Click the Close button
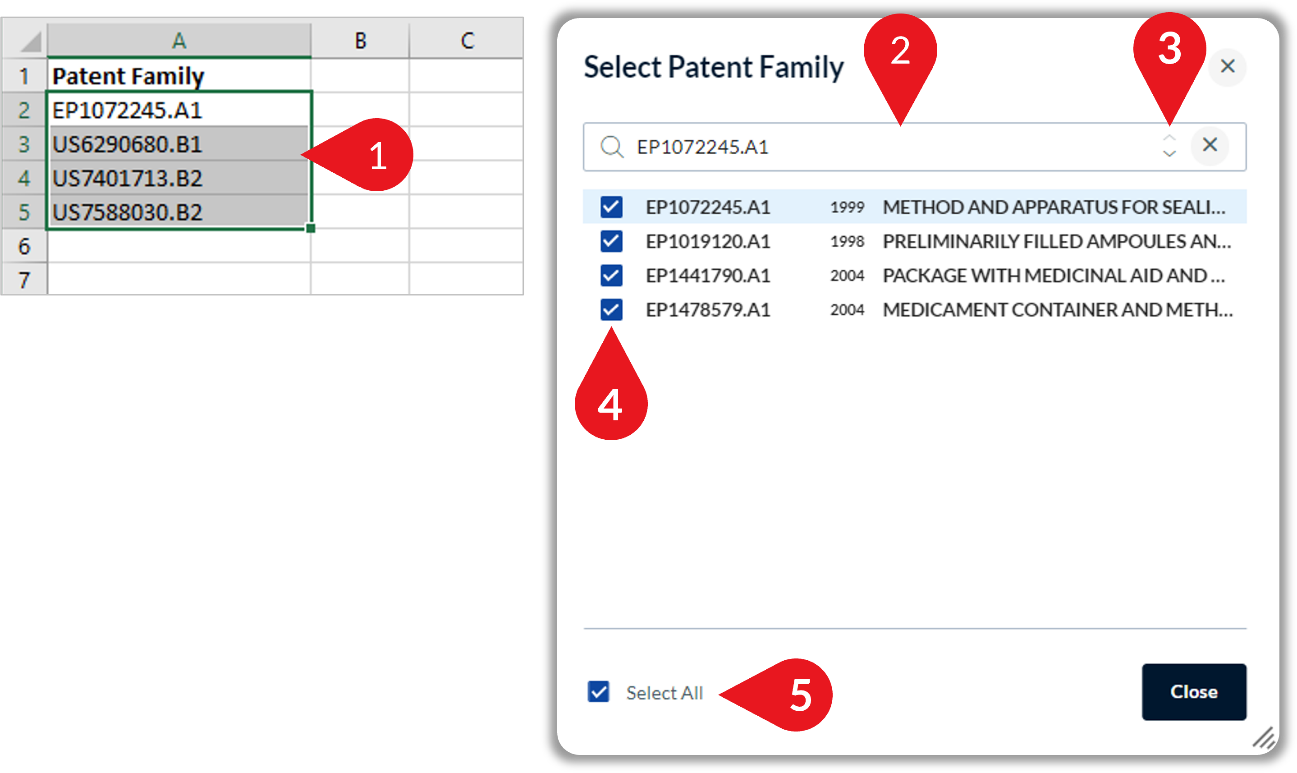This screenshot has width=1297, height=773. click(x=1194, y=692)
